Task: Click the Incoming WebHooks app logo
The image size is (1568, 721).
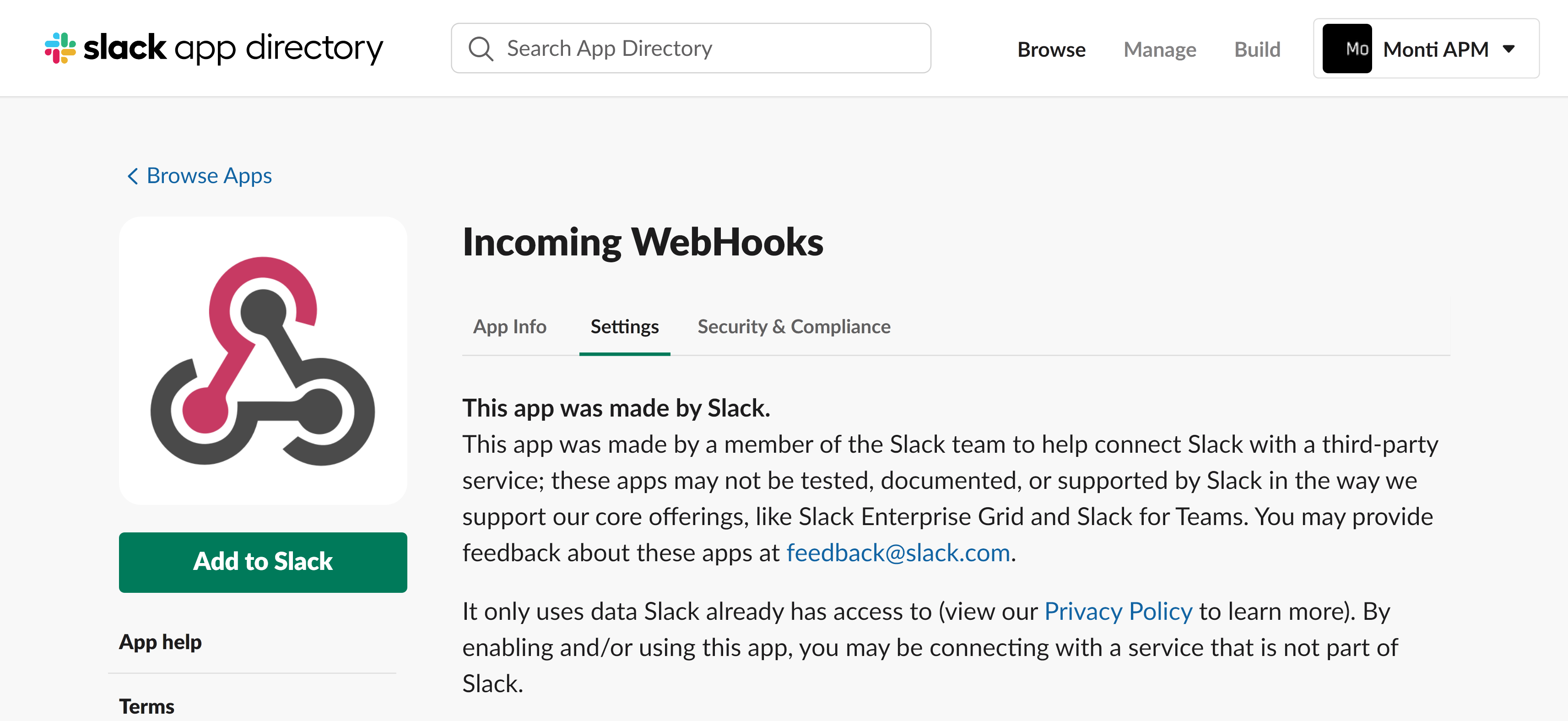Action: pyautogui.click(x=263, y=361)
